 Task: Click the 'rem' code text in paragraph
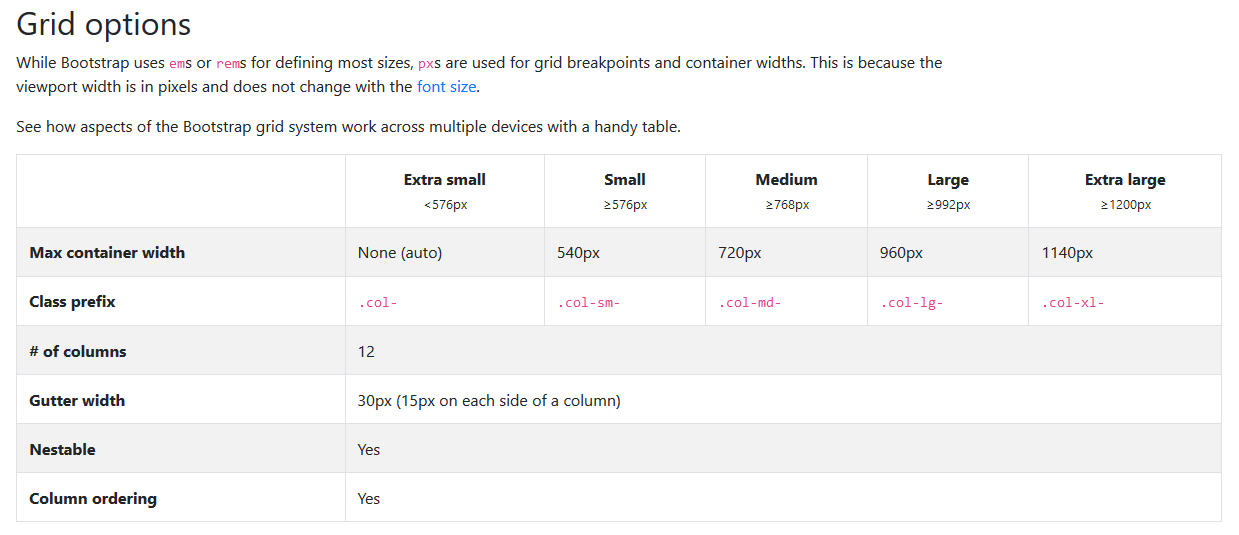[228, 63]
